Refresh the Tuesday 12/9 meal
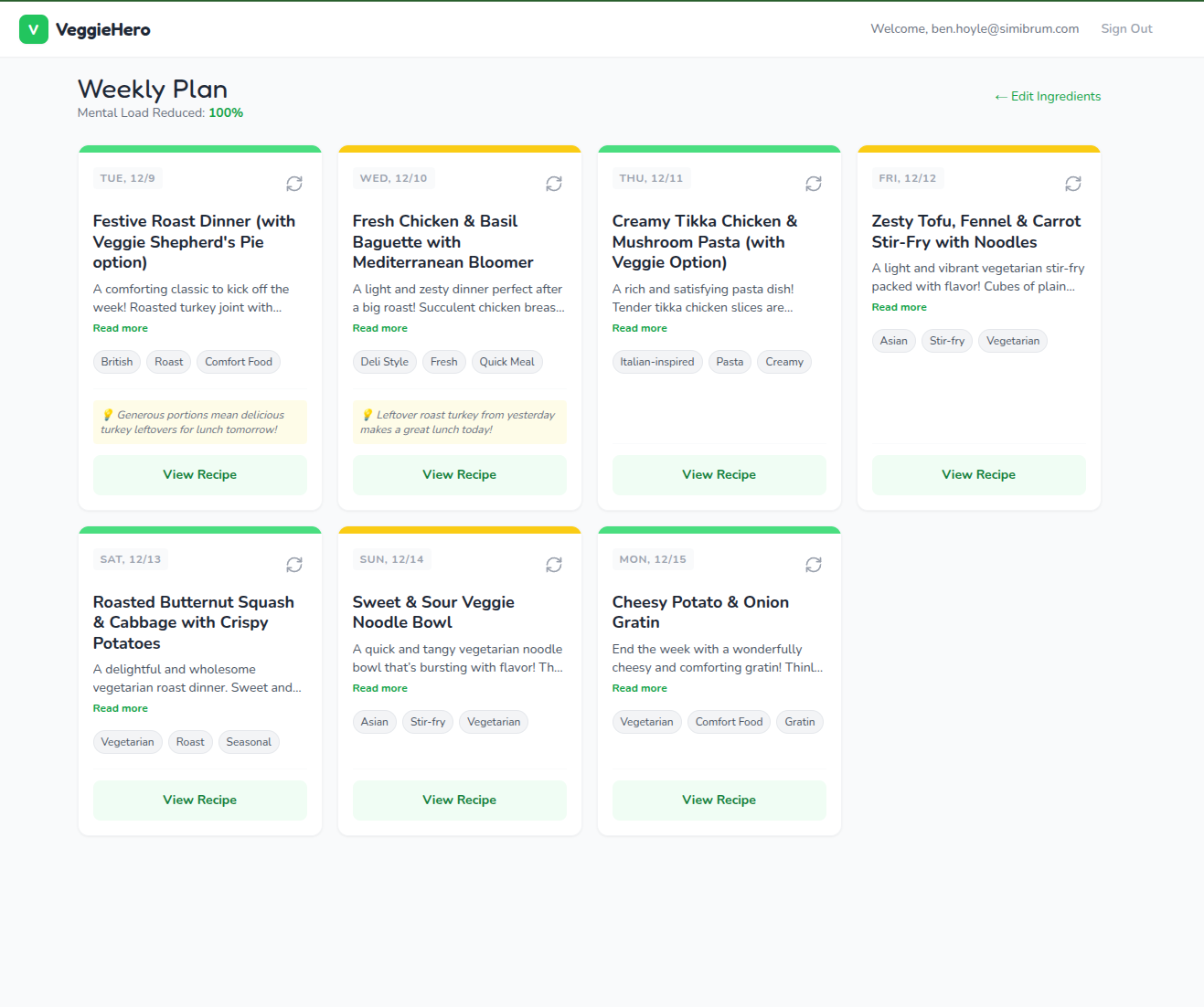The image size is (1204, 1007). point(293,184)
